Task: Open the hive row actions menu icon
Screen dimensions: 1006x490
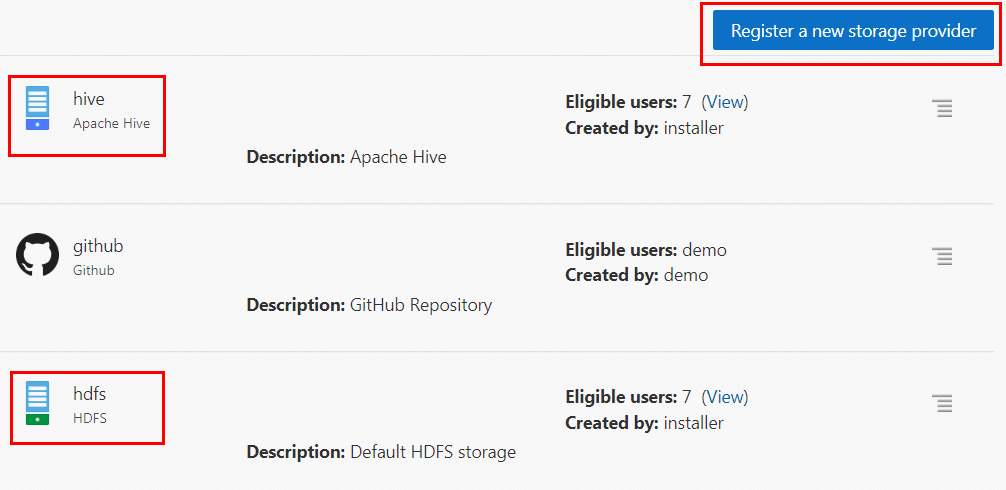Action: tap(941, 109)
